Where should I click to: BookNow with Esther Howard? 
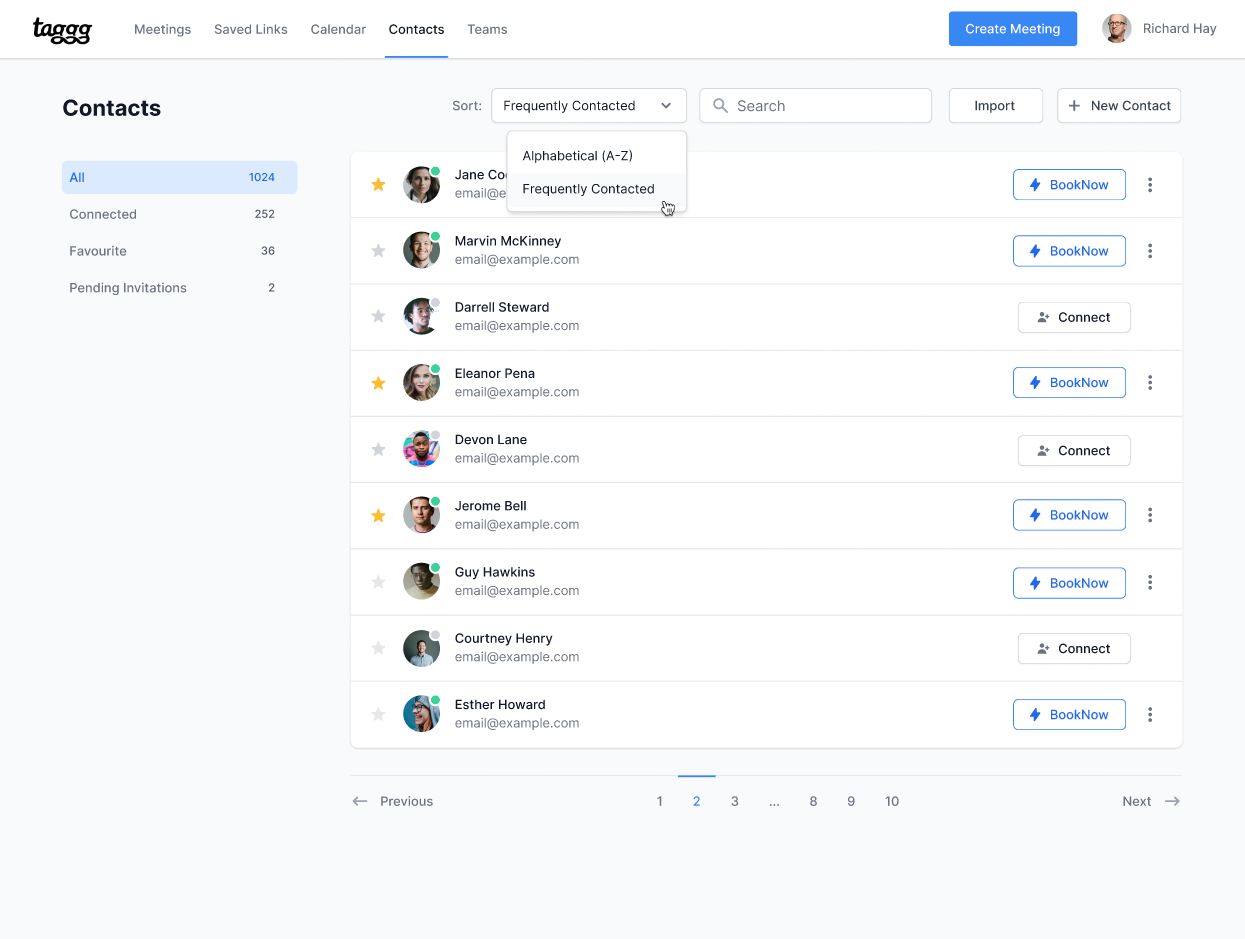1069,715
